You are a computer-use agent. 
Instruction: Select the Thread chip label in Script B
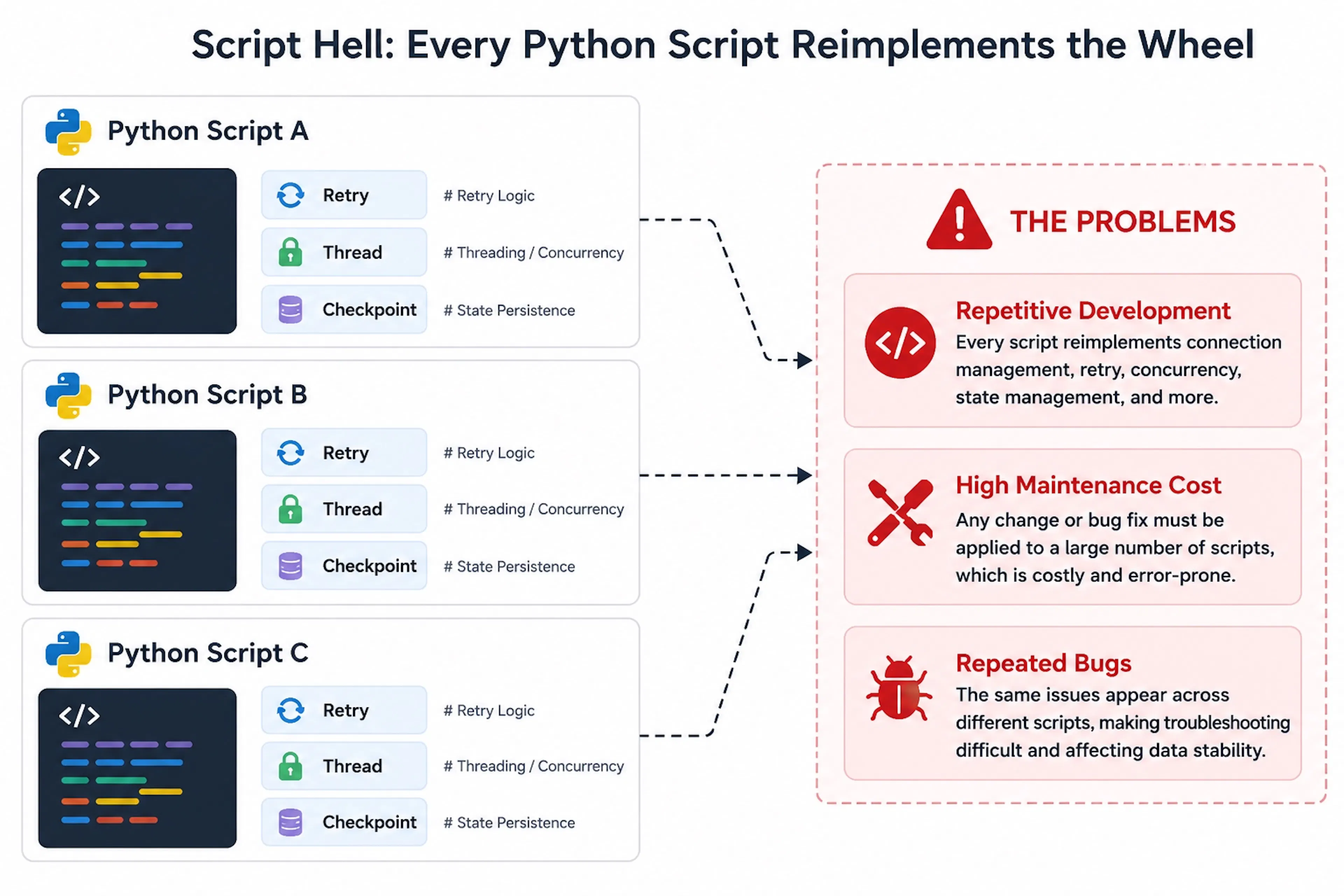352,509
